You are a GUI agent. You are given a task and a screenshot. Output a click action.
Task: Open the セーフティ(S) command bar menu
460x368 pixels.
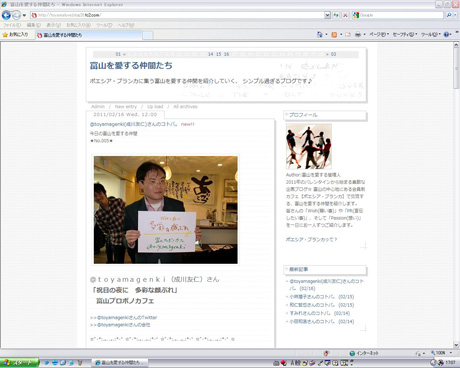pos(405,34)
